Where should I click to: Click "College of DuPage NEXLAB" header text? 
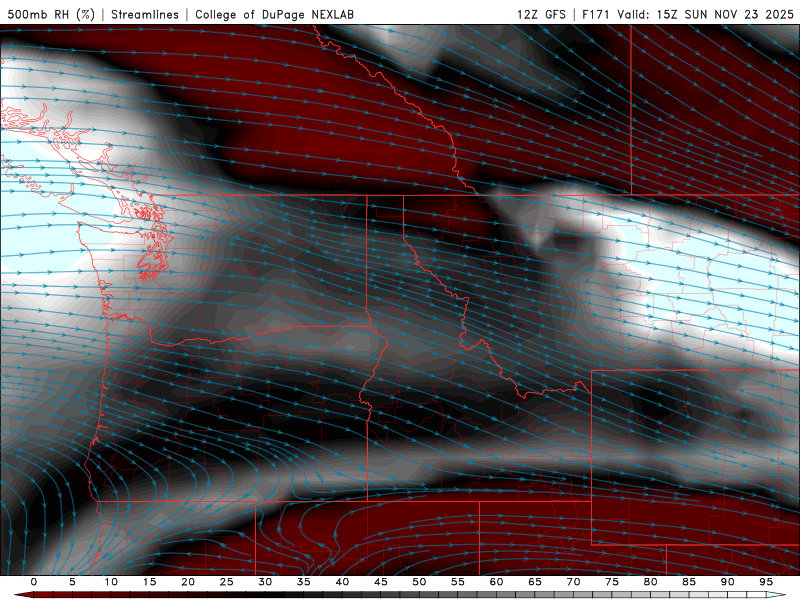click(x=274, y=14)
